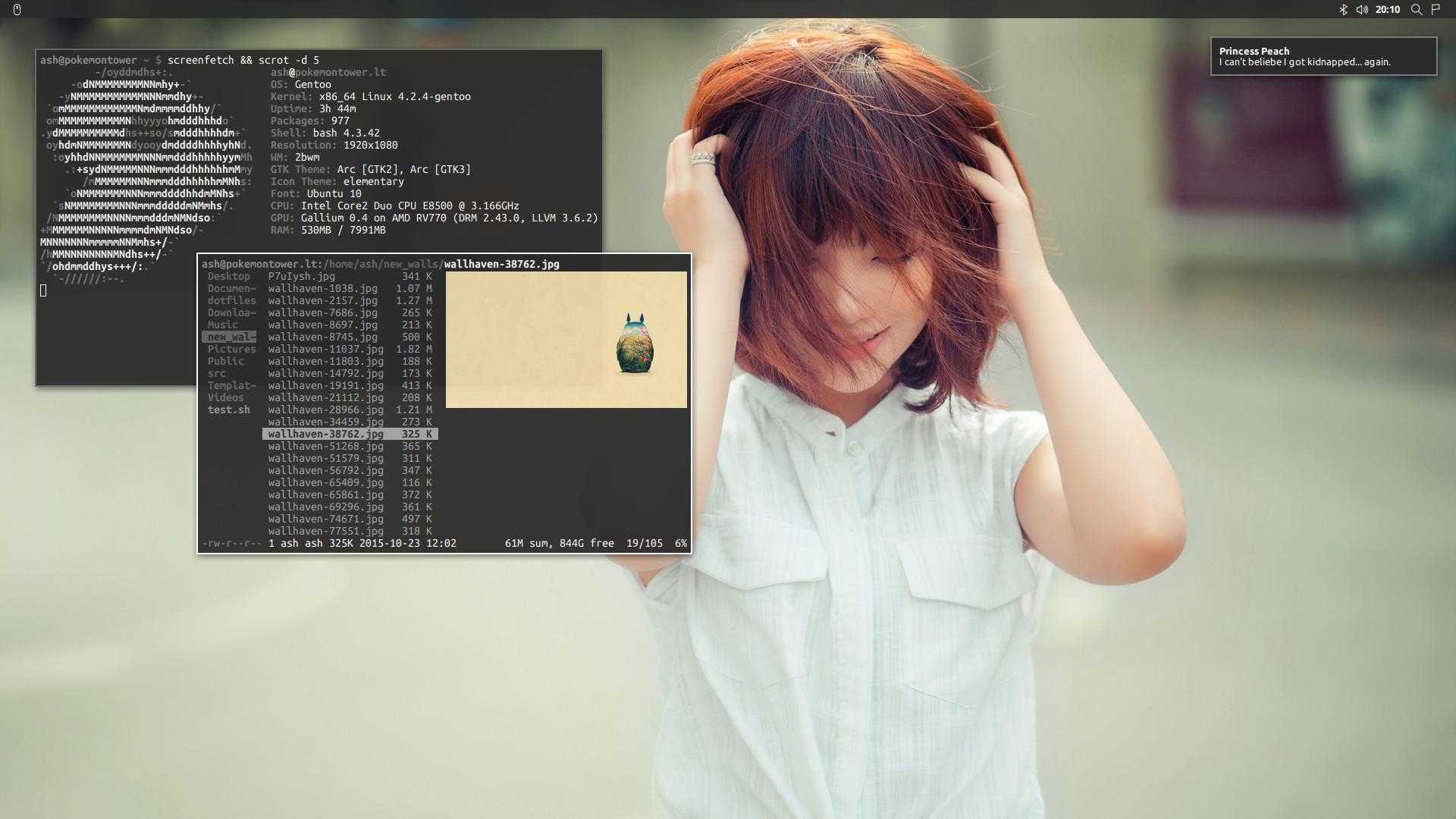Select the dotfiles directory entry
The height and width of the screenshot is (819, 1456).
point(231,301)
